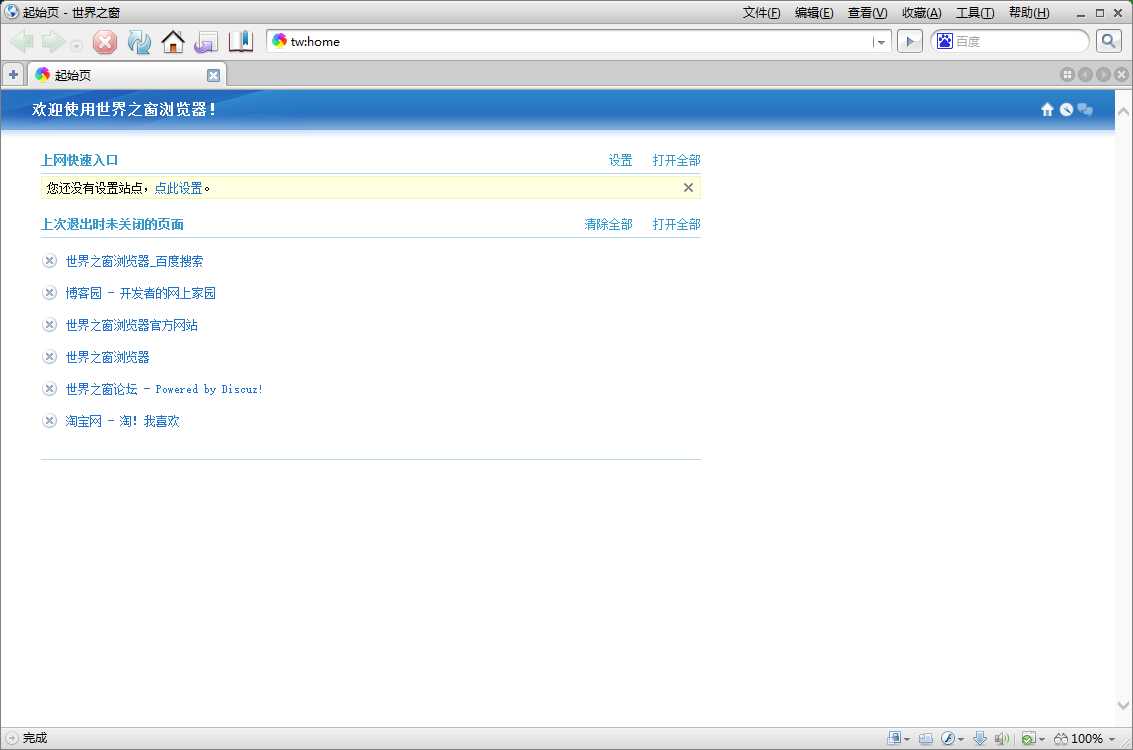Click the 清除全部 link
Image resolution: width=1133 pixels, height=750 pixels.
pyautogui.click(x=608, y=225)
